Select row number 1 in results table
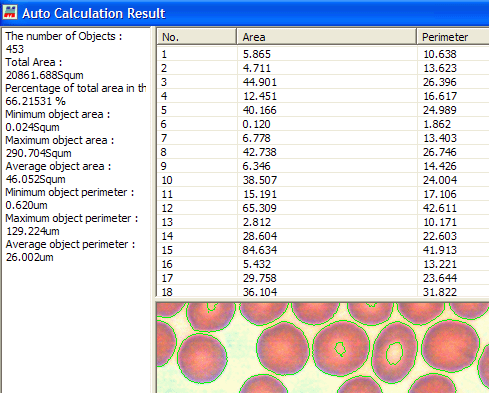 (x=323, y=54)
